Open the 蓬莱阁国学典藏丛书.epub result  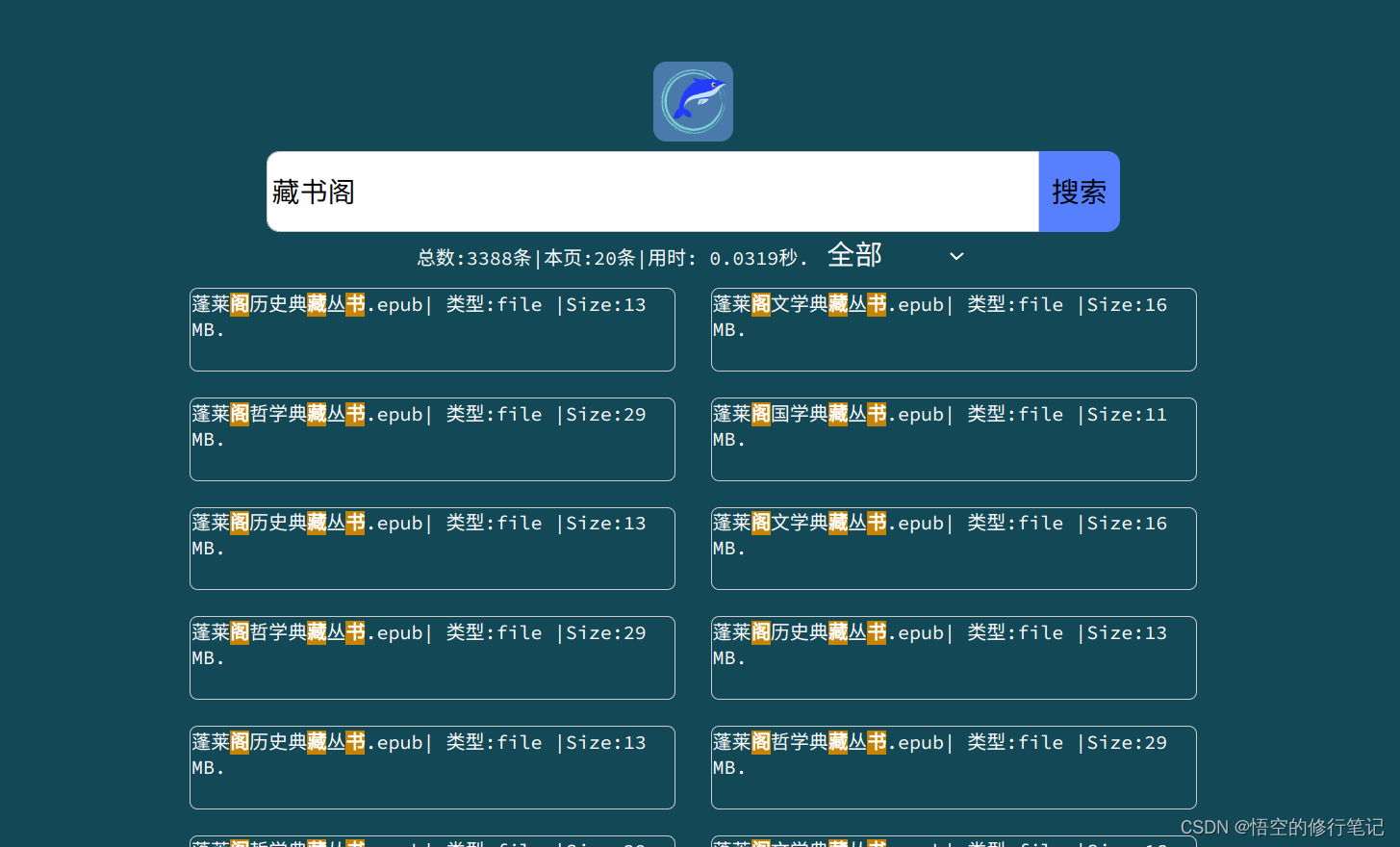(954, 439)
